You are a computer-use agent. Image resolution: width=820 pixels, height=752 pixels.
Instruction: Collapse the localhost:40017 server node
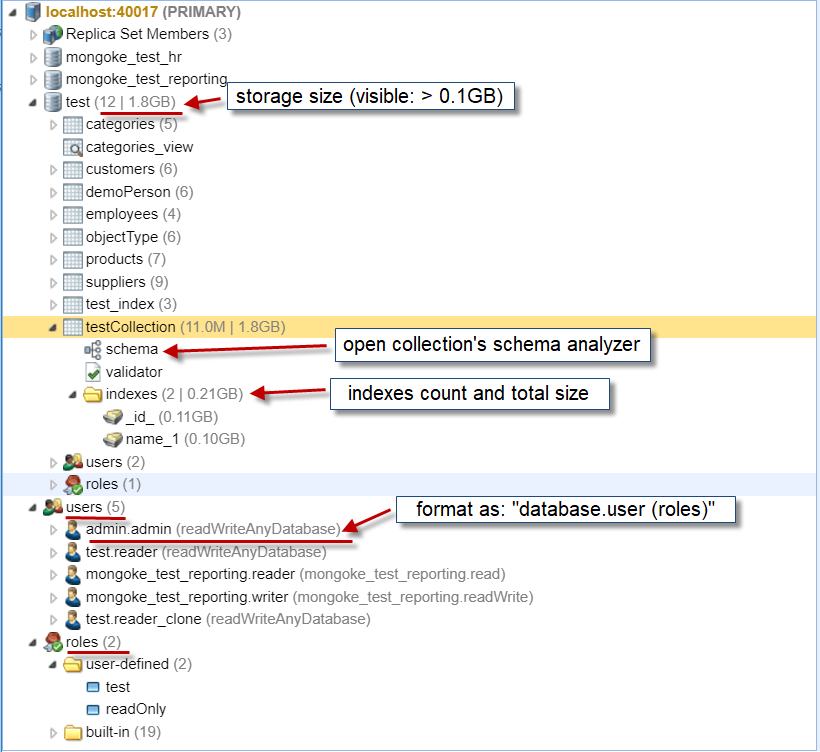(x=13, y=13)
